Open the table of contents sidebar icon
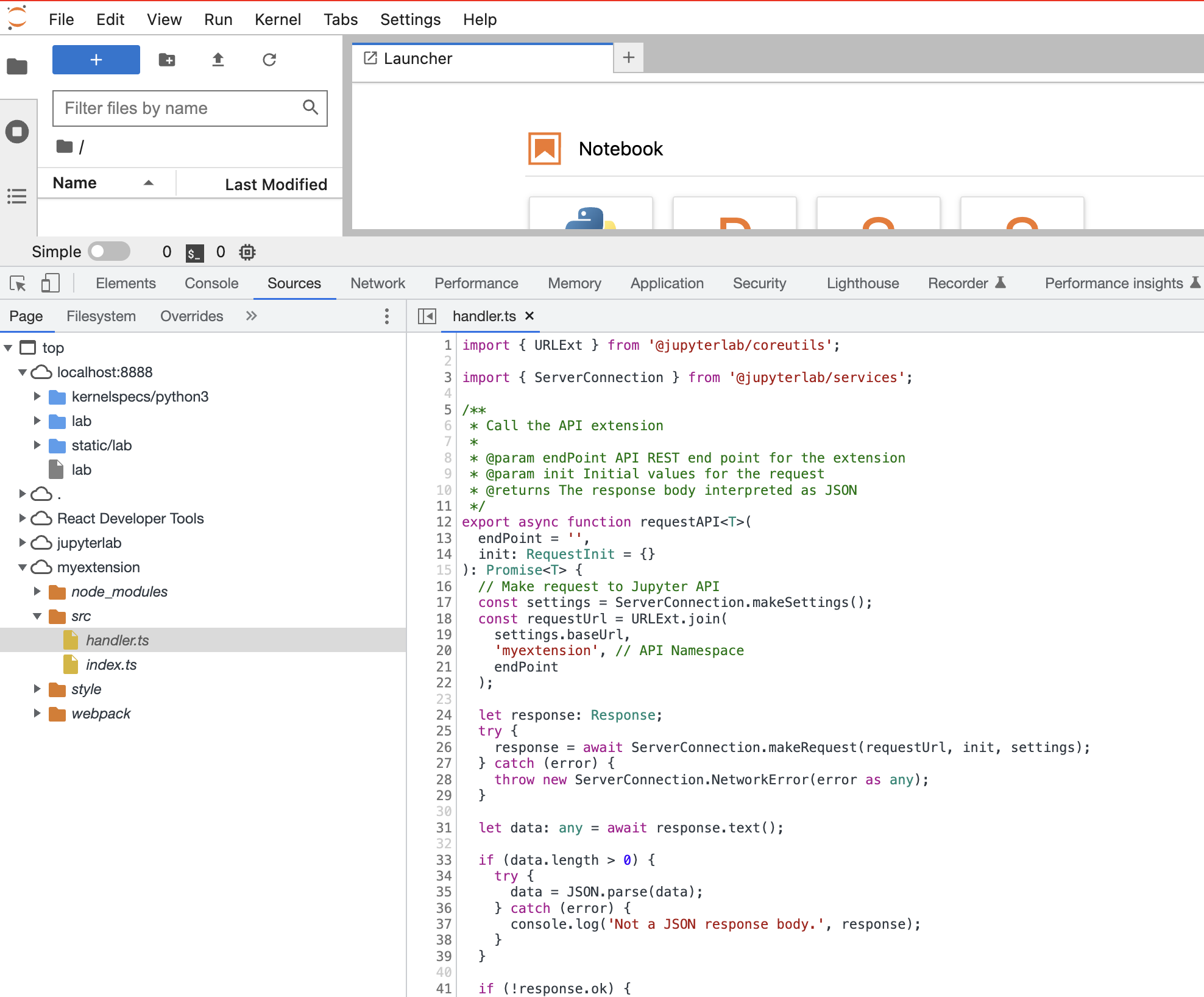Screen dimensions: 1204x997 click(17, 196)
